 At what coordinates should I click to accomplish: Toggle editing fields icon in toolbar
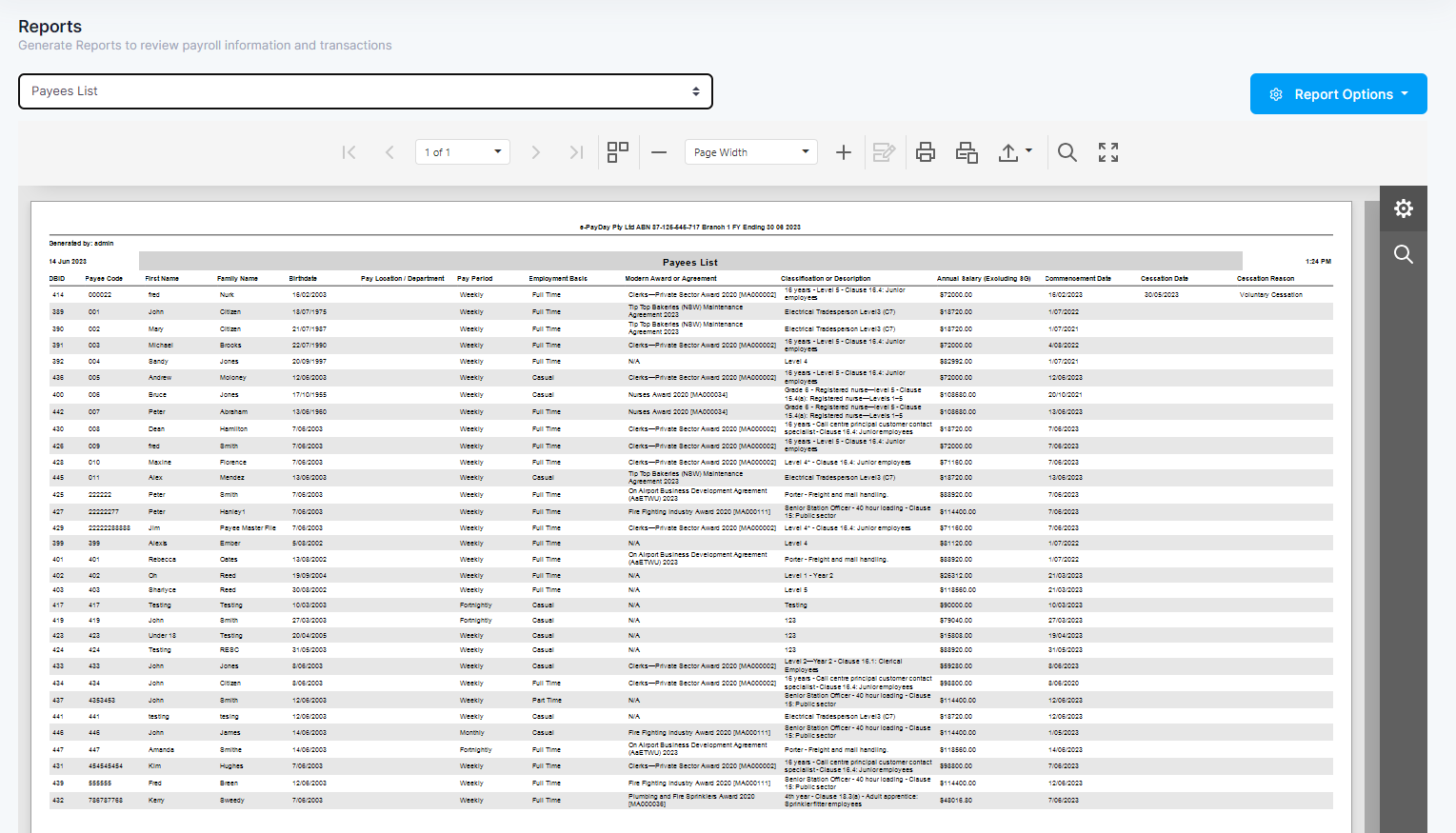[x=884, y=152]
